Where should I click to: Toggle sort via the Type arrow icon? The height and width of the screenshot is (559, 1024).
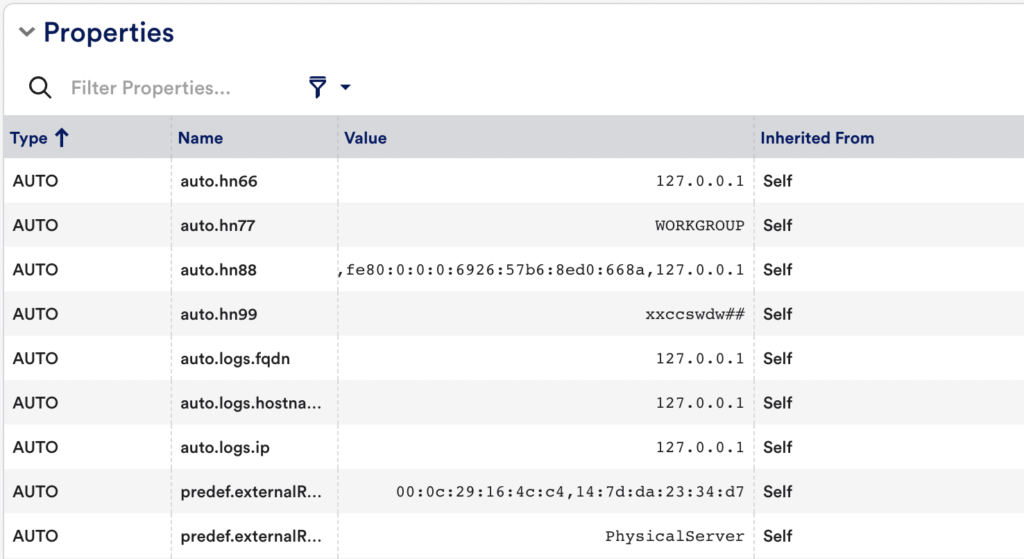[x=61, y=138]
